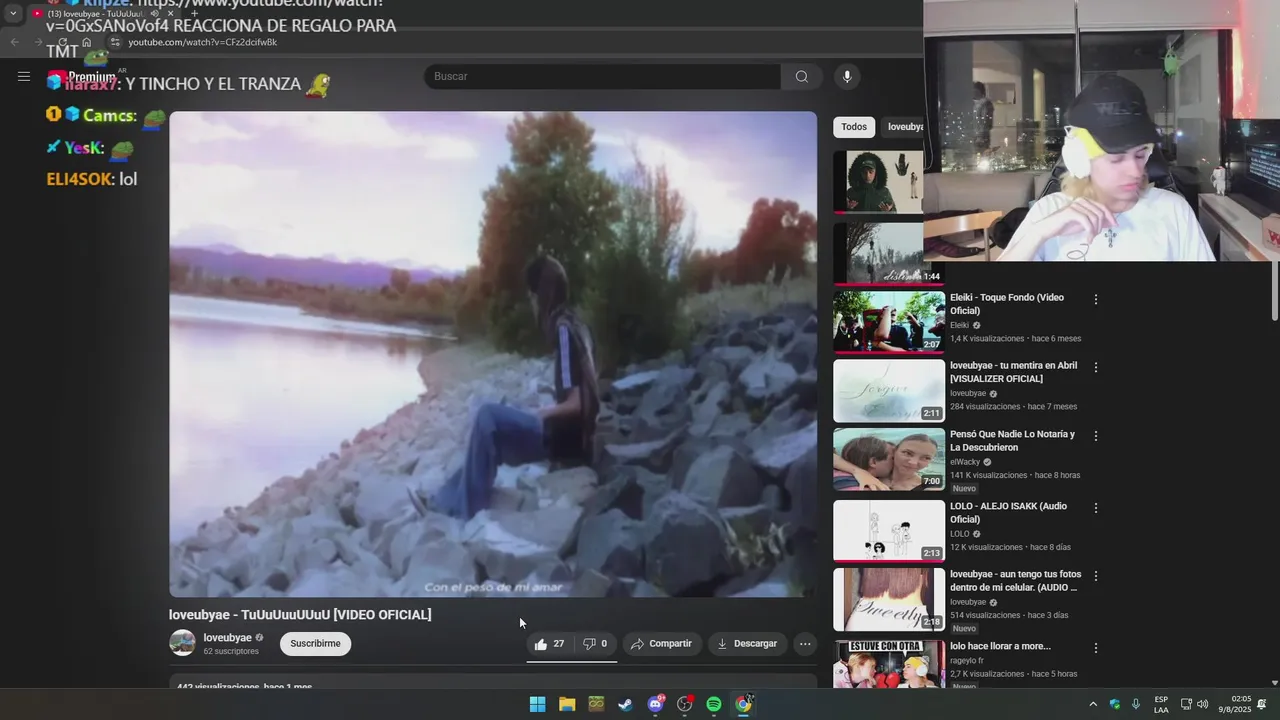Click the YouTube Premium logo
1280x720 pixels.
click(x=81, y=77)
